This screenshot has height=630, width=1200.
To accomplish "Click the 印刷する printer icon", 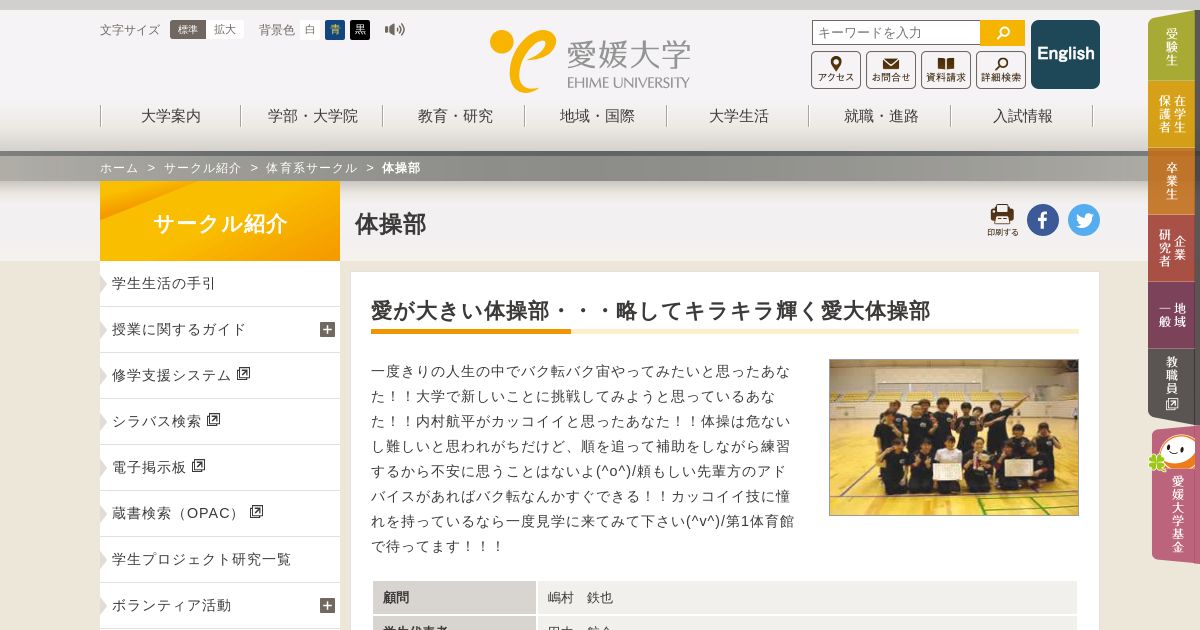I will click(x=1002, y=219).
